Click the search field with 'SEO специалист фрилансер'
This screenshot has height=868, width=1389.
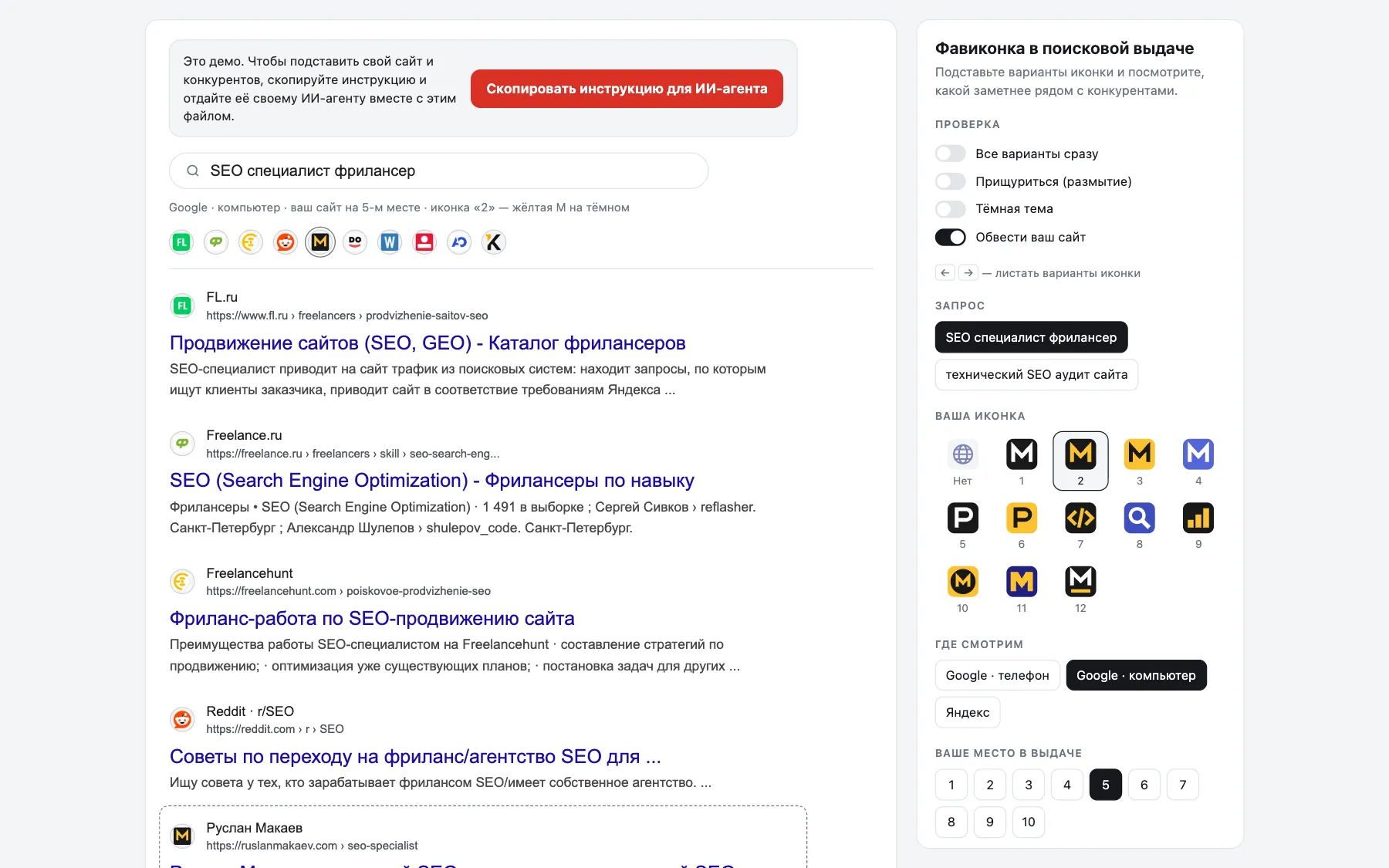[x=438, y=171]
